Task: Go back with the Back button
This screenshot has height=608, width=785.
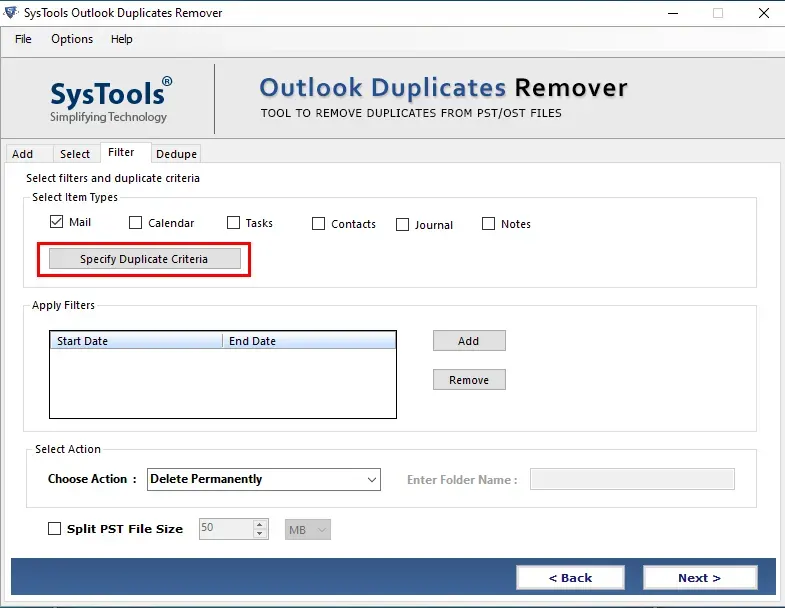Action: (570, 577)
